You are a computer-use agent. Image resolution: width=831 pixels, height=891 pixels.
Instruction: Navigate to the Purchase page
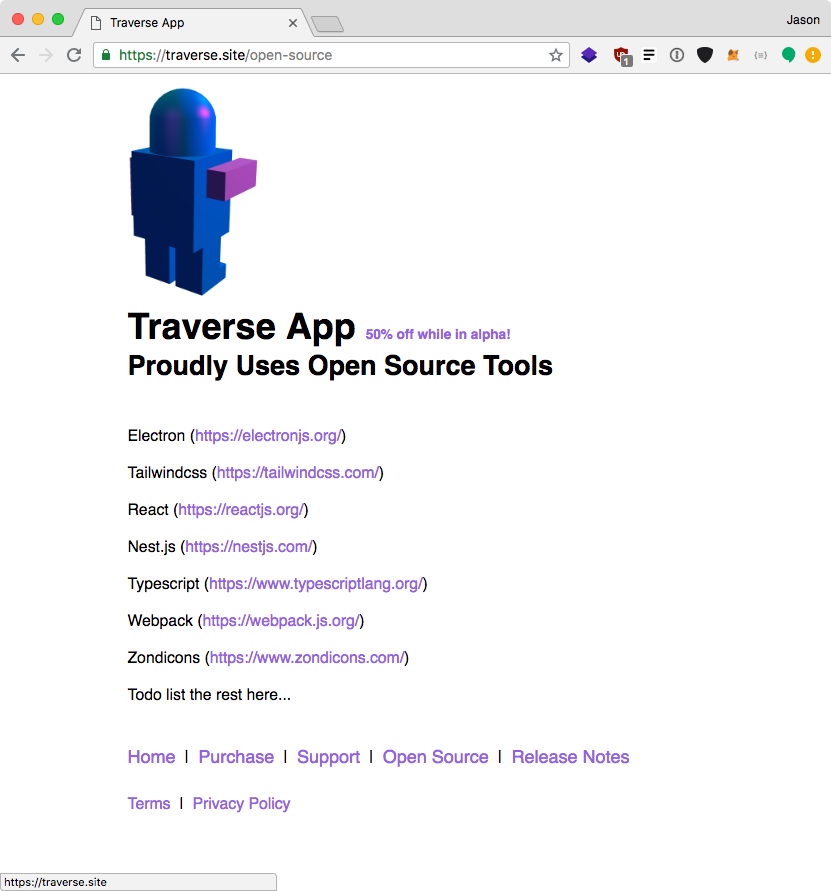coord(236,757)
